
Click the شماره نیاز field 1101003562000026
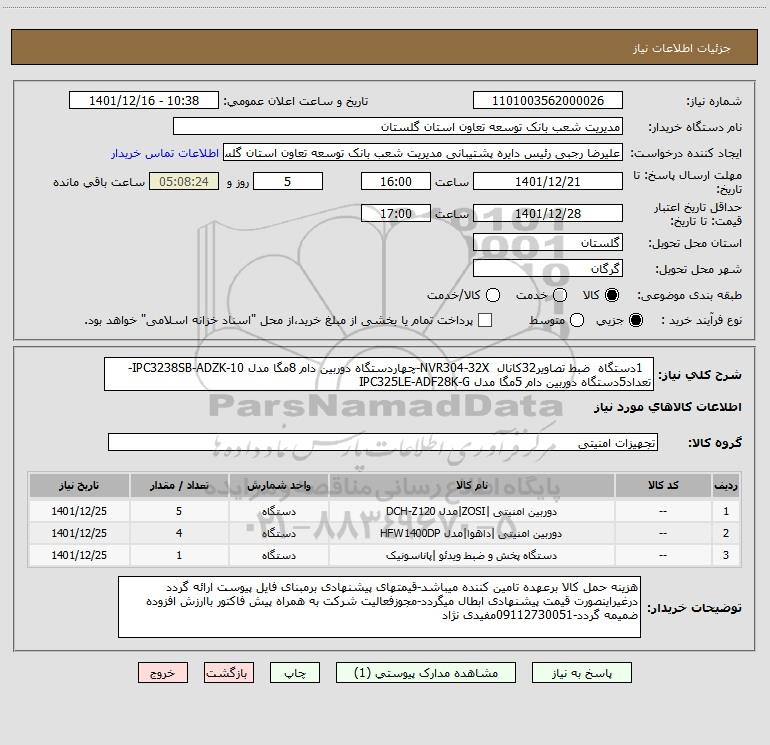click(548, 101)
